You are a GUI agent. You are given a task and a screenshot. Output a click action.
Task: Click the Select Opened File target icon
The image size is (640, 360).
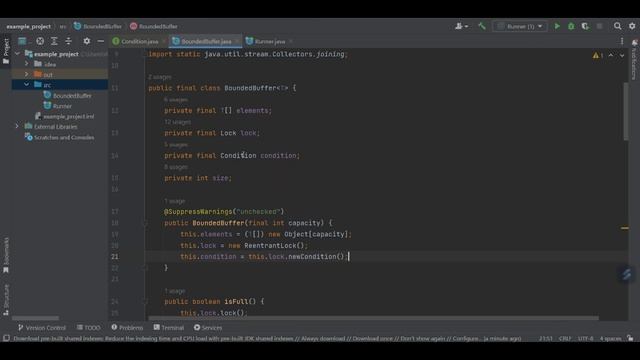[40, 41]
